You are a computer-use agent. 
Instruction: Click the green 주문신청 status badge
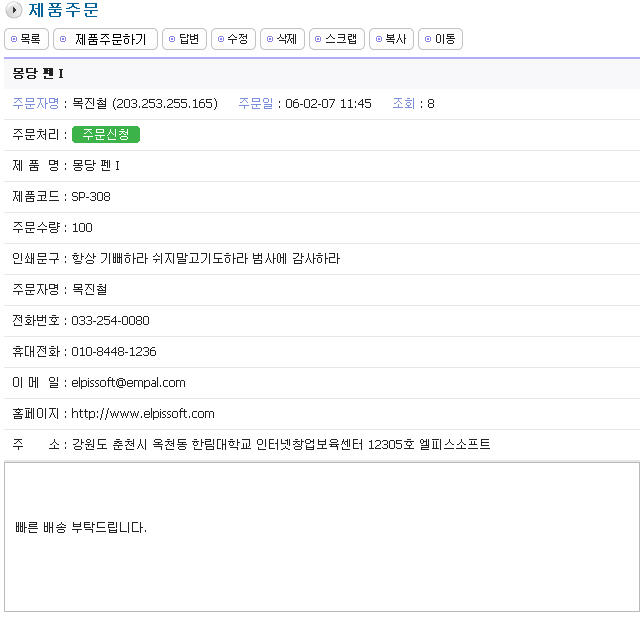106,134
